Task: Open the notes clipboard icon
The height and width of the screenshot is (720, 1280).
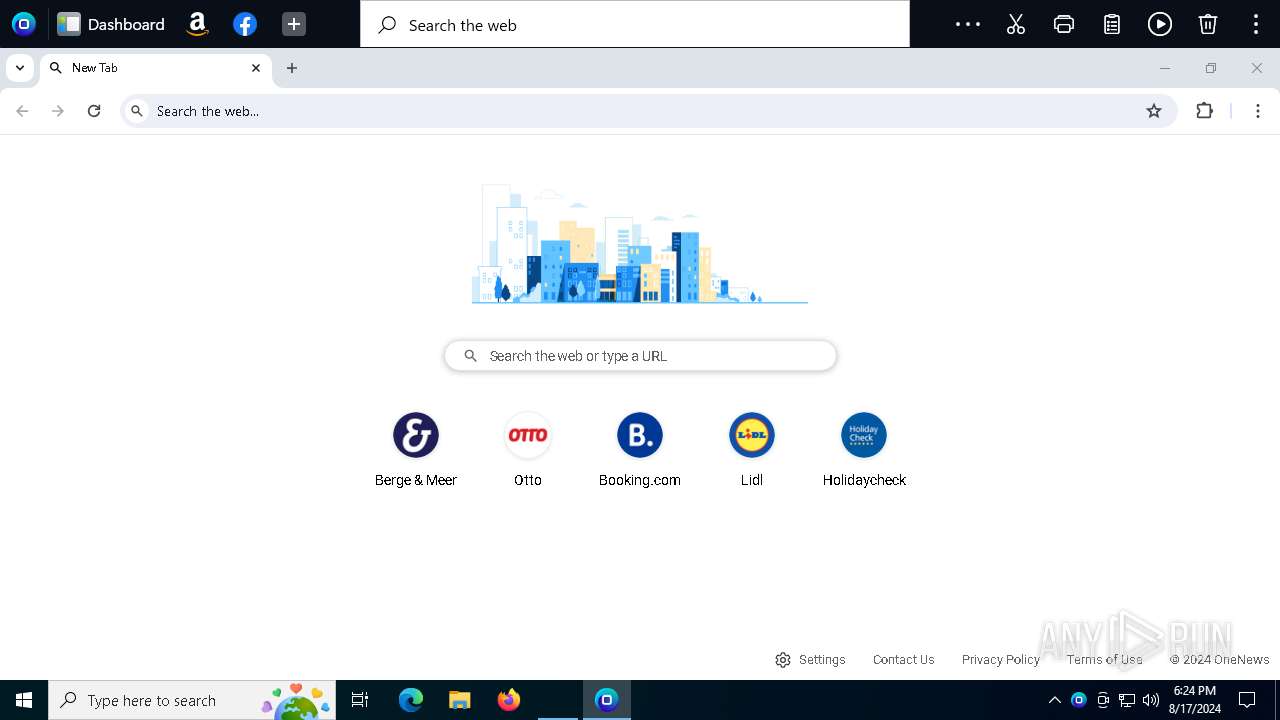Action: pos(1112,24)
